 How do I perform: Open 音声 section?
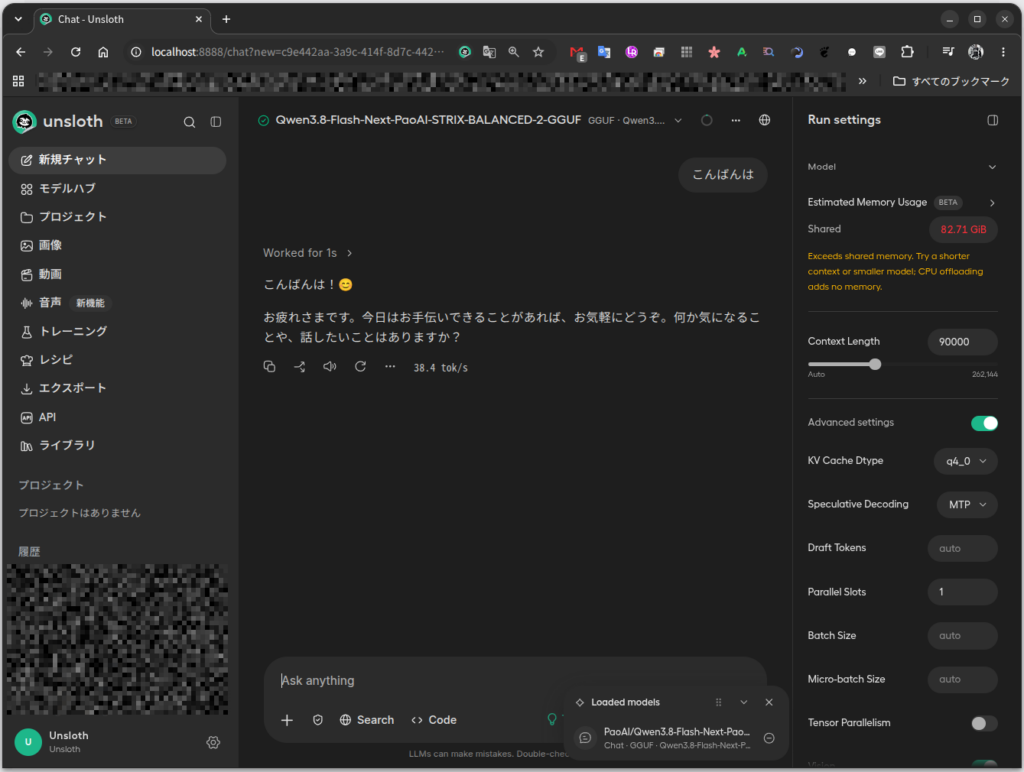tap(118, 302)
